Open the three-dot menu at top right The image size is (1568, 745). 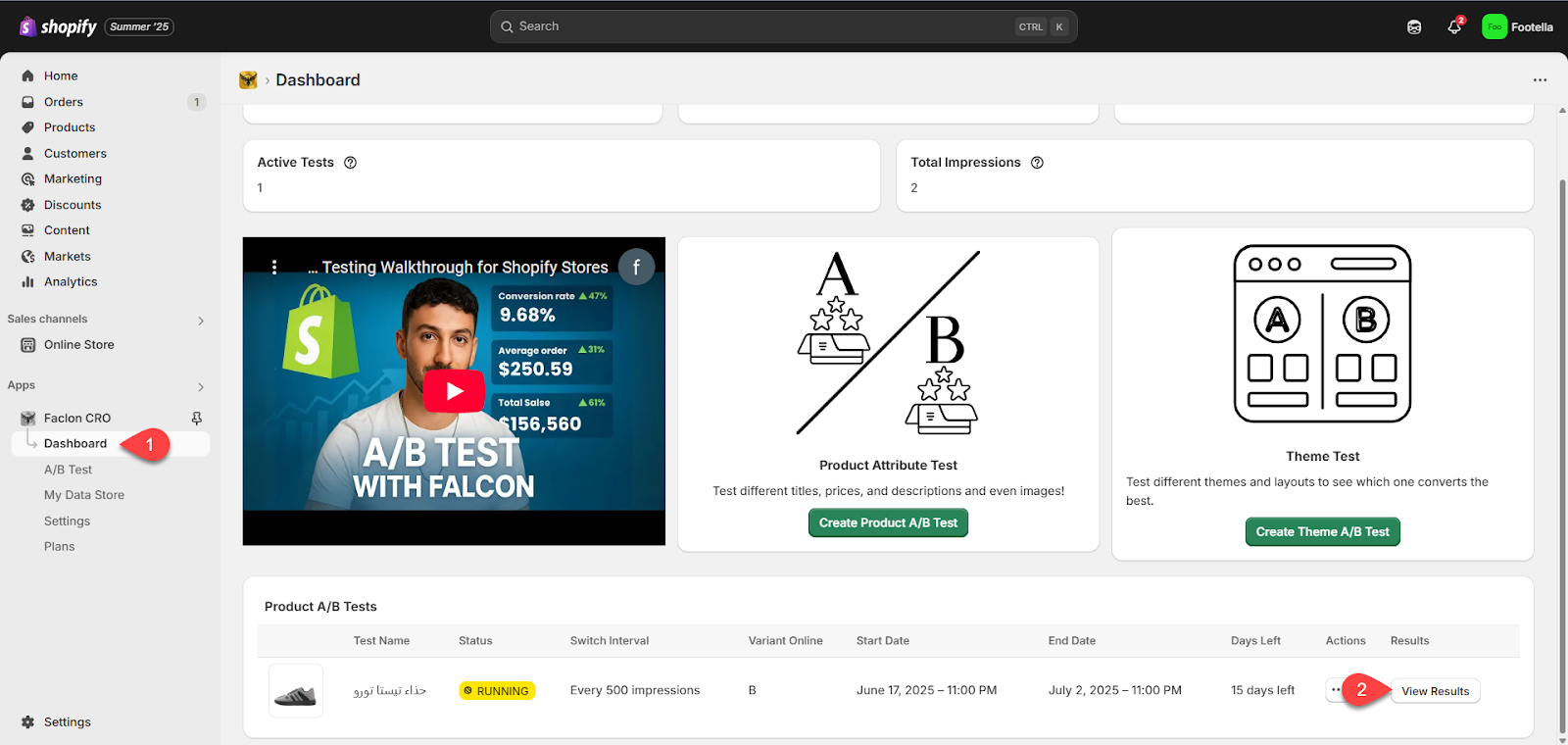click(x=1540, y=80)
